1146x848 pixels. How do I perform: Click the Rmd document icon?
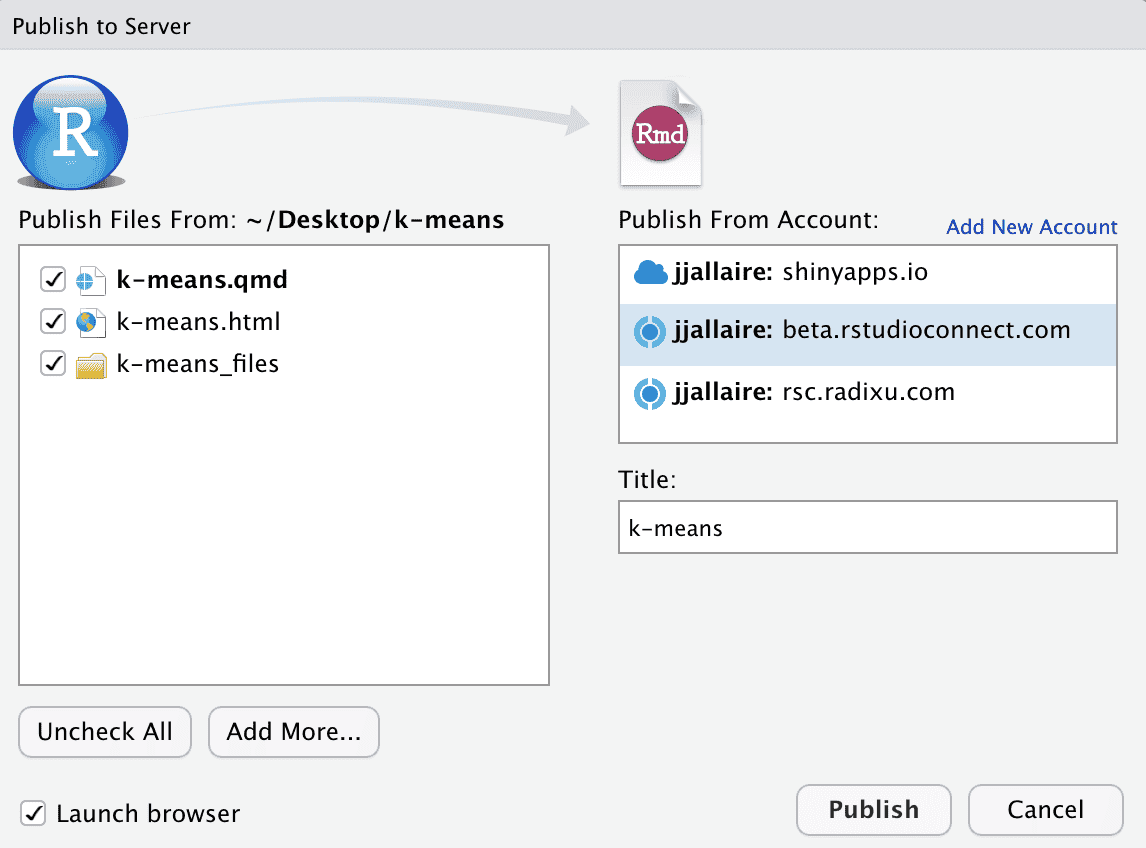click(x=660, y=133)
